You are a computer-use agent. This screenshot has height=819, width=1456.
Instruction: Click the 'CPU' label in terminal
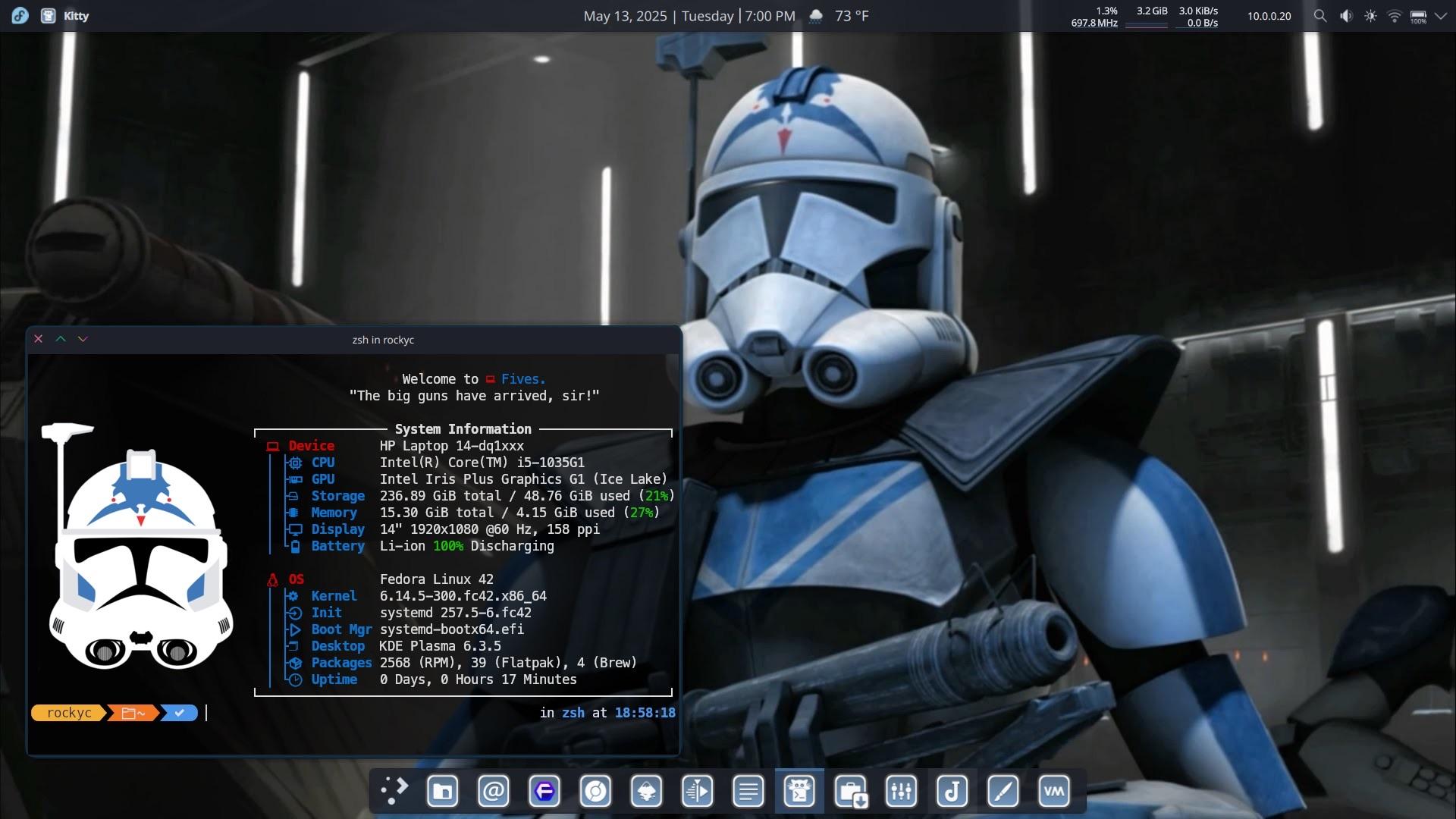coord(323,463)
